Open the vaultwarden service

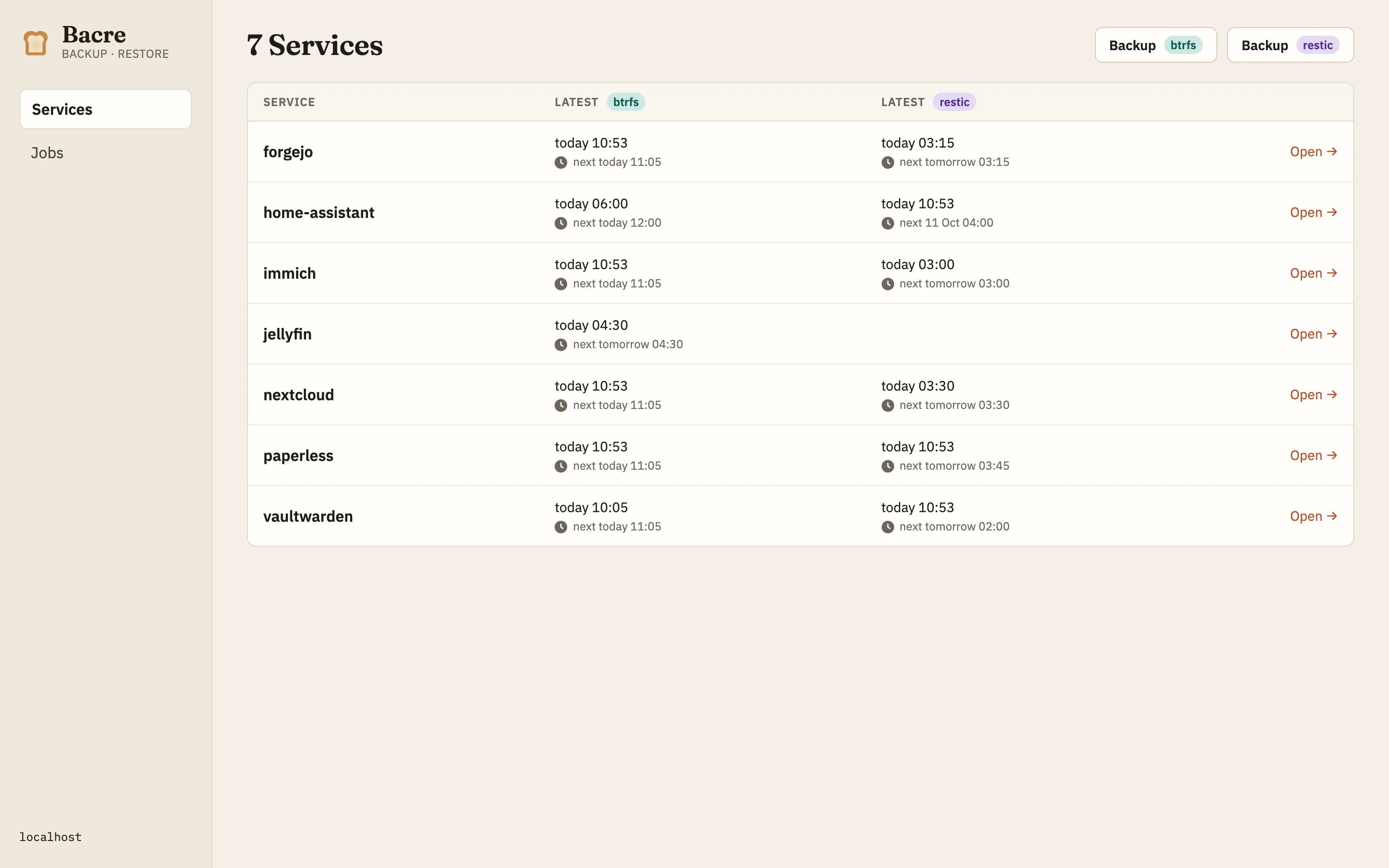click(1313, 516)
